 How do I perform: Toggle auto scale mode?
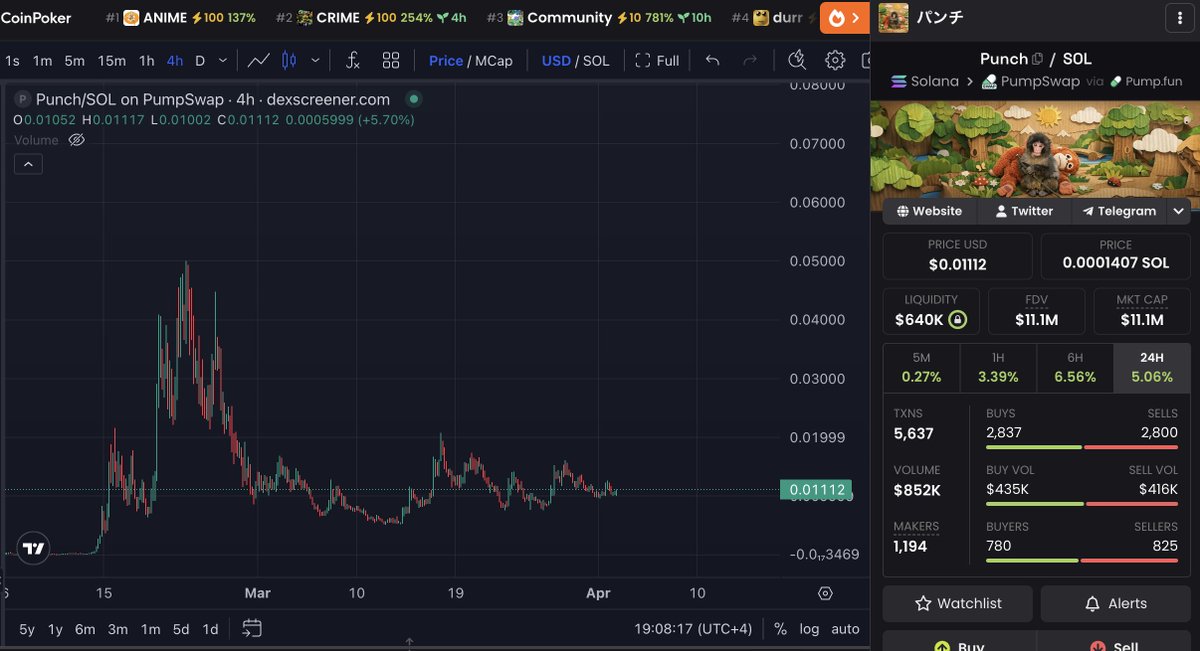(x=845, y=629)
